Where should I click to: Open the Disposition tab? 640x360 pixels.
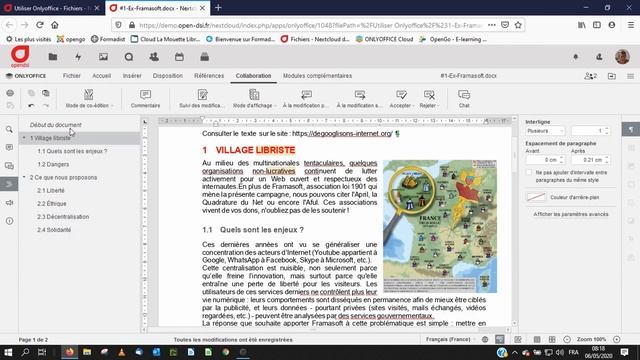coord(168,76)
